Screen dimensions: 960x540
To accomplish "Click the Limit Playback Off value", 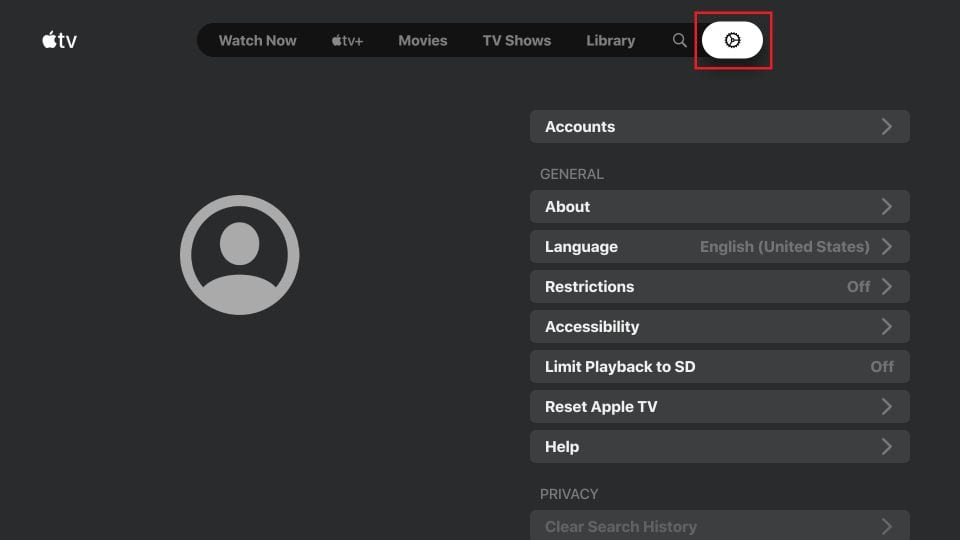I will click(x=882, y=367).
